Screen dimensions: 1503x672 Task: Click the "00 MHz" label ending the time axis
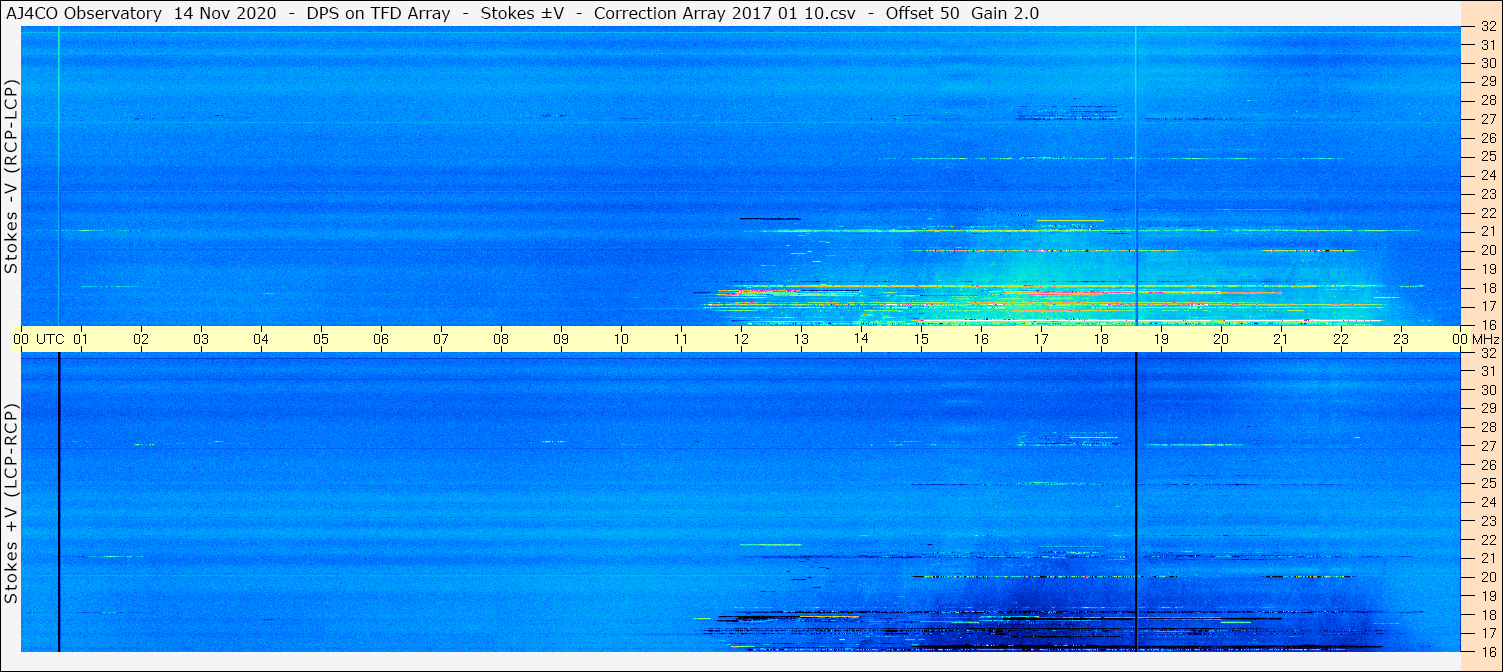click(x=1477, y=339)
